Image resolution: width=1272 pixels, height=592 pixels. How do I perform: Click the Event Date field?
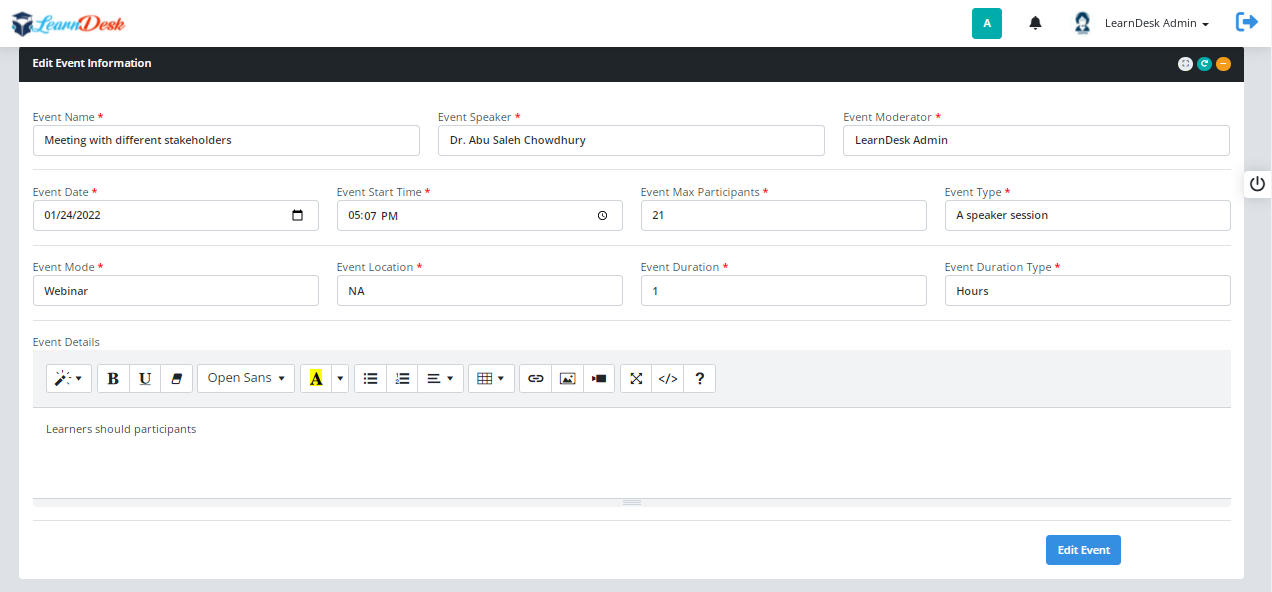click(176, 215)
